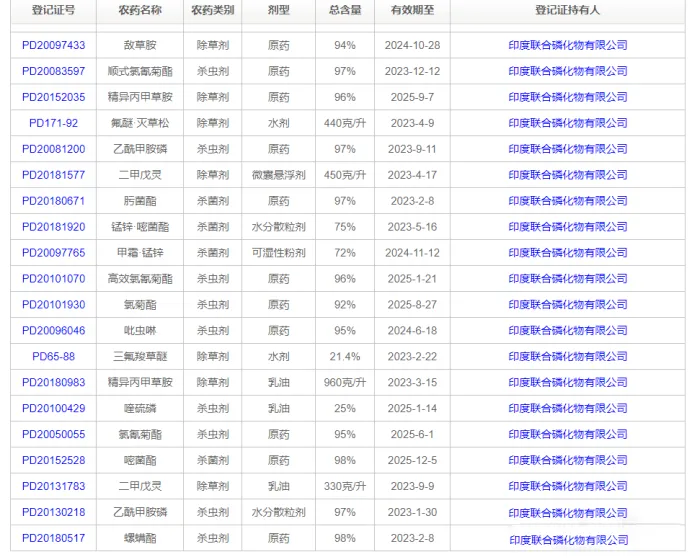693x558 pixels.
Task: Click expiry date 2024-10-28
Action: click(x=412, y=45)
